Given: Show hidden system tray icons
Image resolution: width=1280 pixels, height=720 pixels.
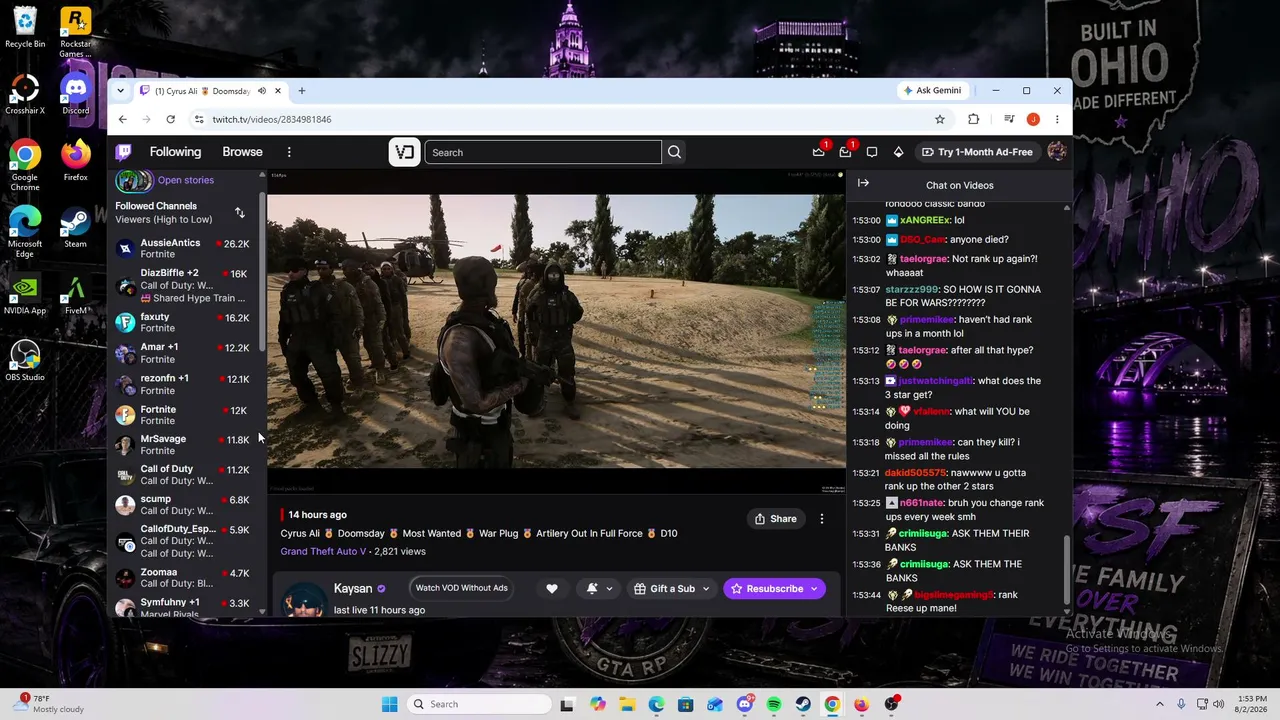Looking at the screenshot, I should click(x=1160, y=704).
